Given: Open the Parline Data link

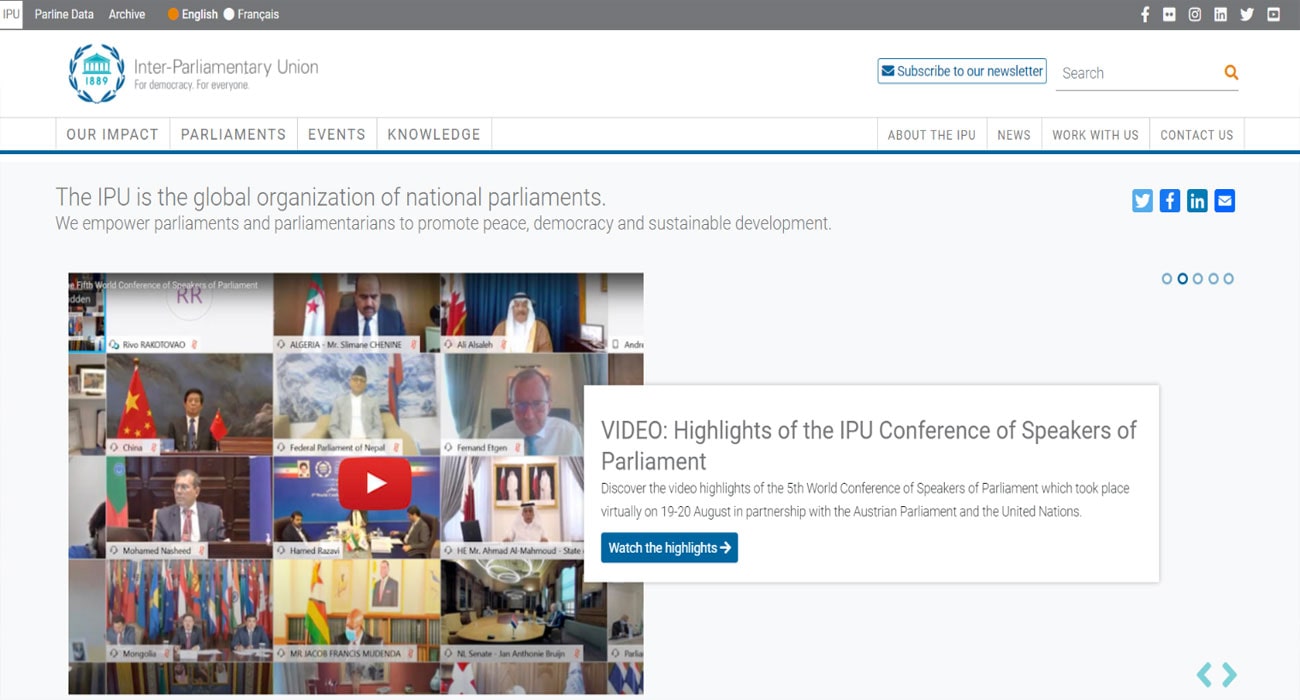Looking at the screenshot, I should pyautogui.click(x=64, y=14).
